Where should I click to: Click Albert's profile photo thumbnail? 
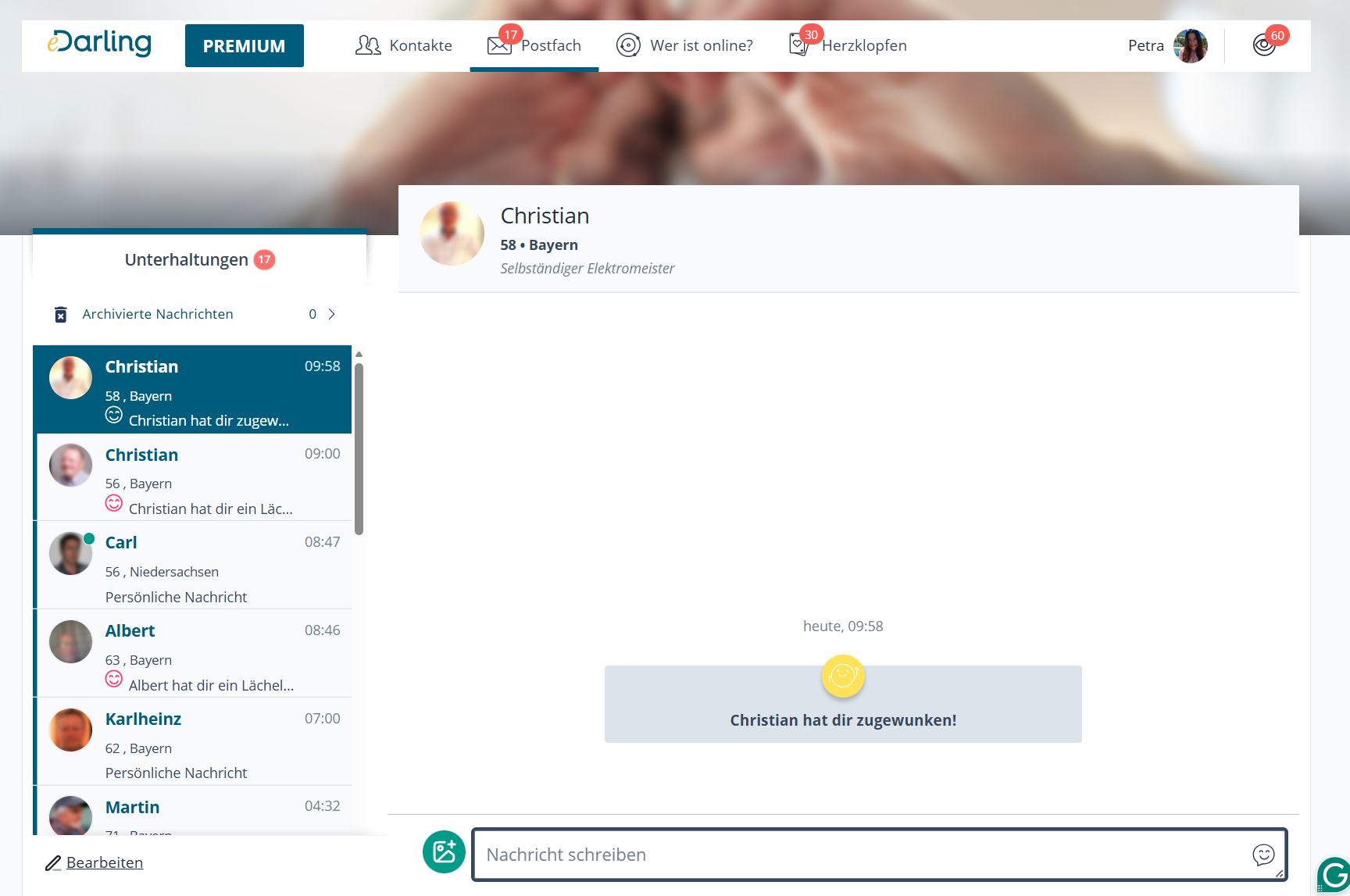[x=70, y=641]
